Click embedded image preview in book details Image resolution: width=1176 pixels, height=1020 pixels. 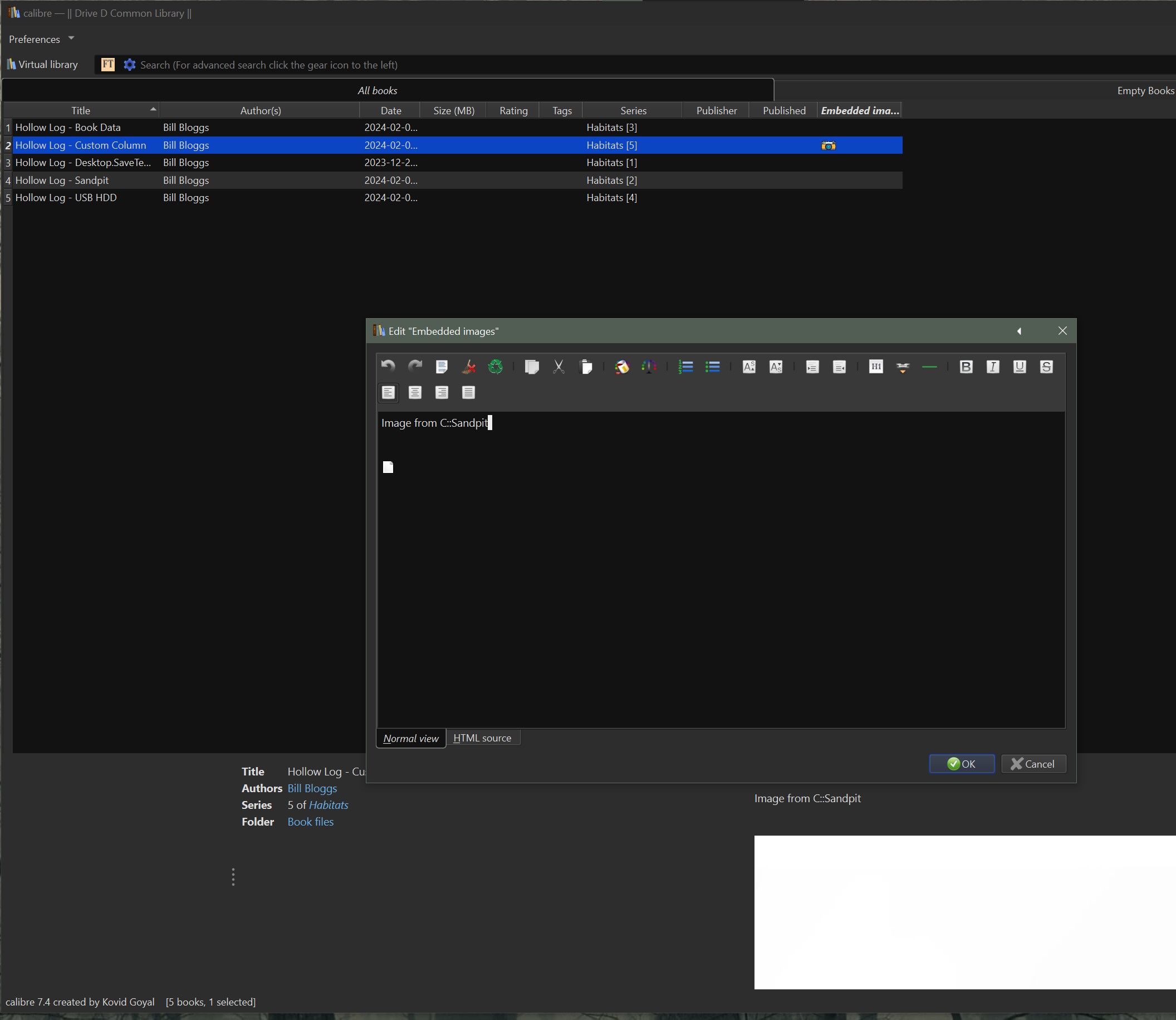click(965, 912)
